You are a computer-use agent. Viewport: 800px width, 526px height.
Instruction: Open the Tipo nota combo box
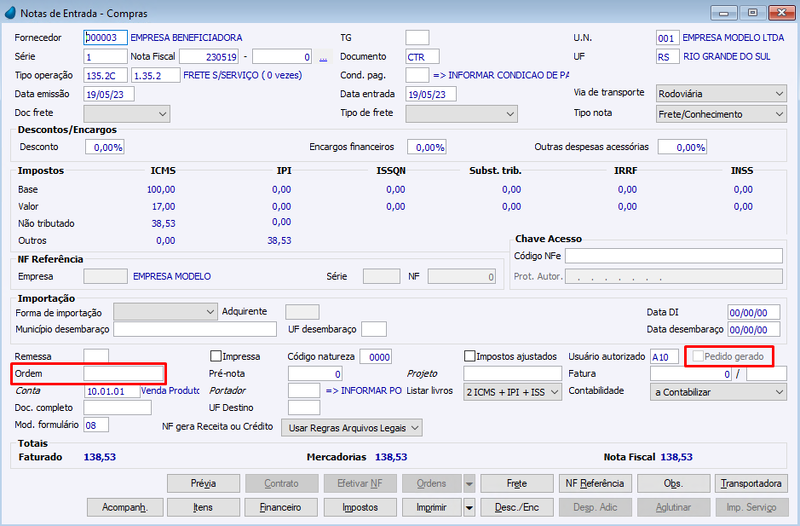coord(721,114)
